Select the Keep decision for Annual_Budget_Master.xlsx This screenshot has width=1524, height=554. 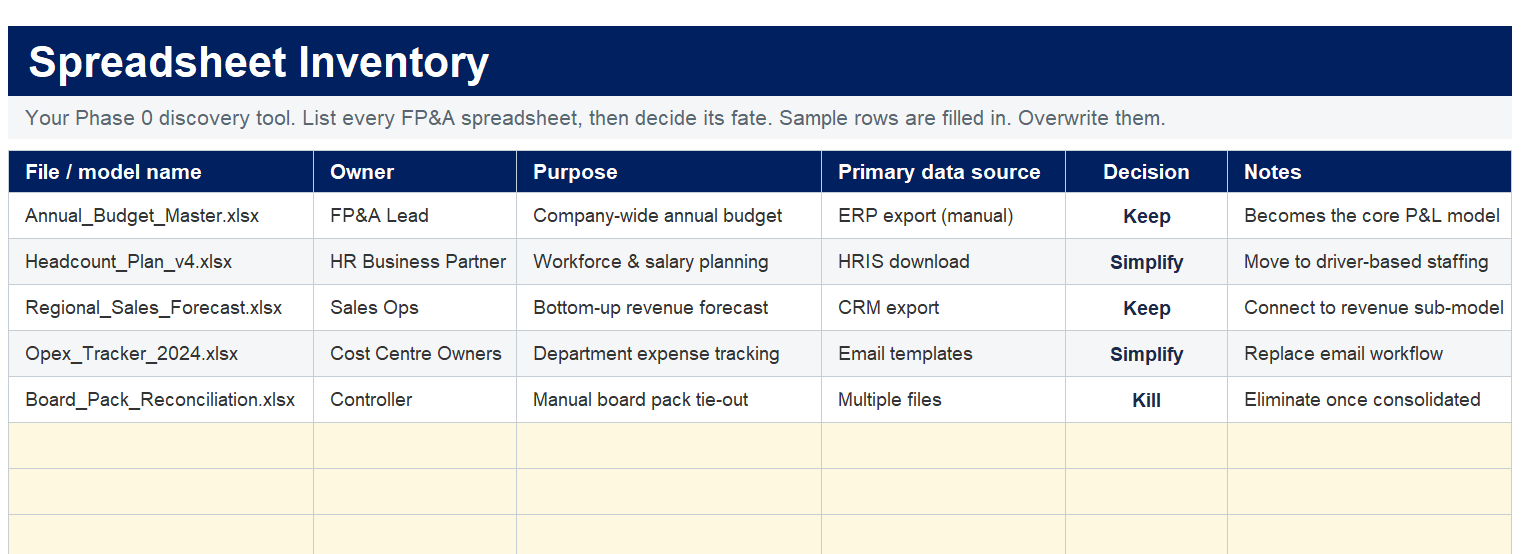tap(1146, 216)
